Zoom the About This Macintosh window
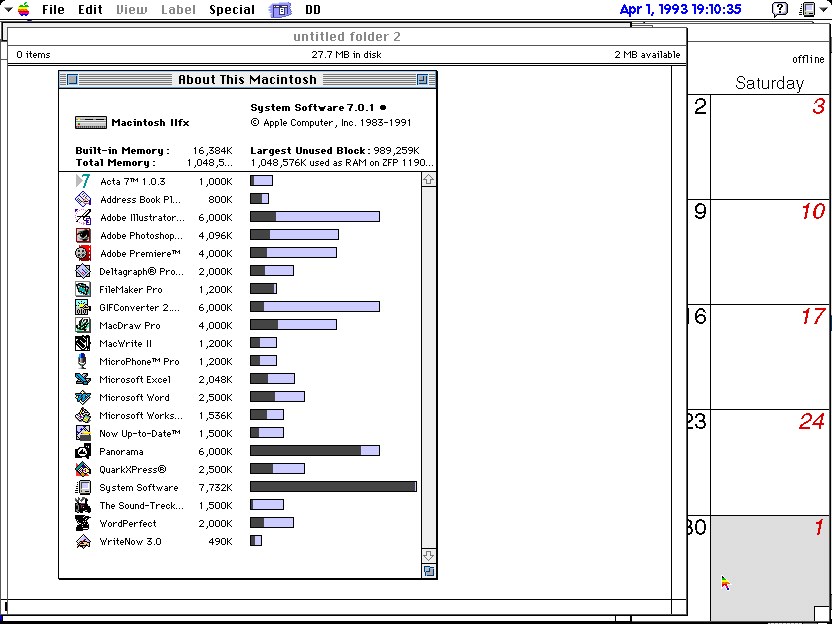This screenshot has width=832, height=624. 422,80
